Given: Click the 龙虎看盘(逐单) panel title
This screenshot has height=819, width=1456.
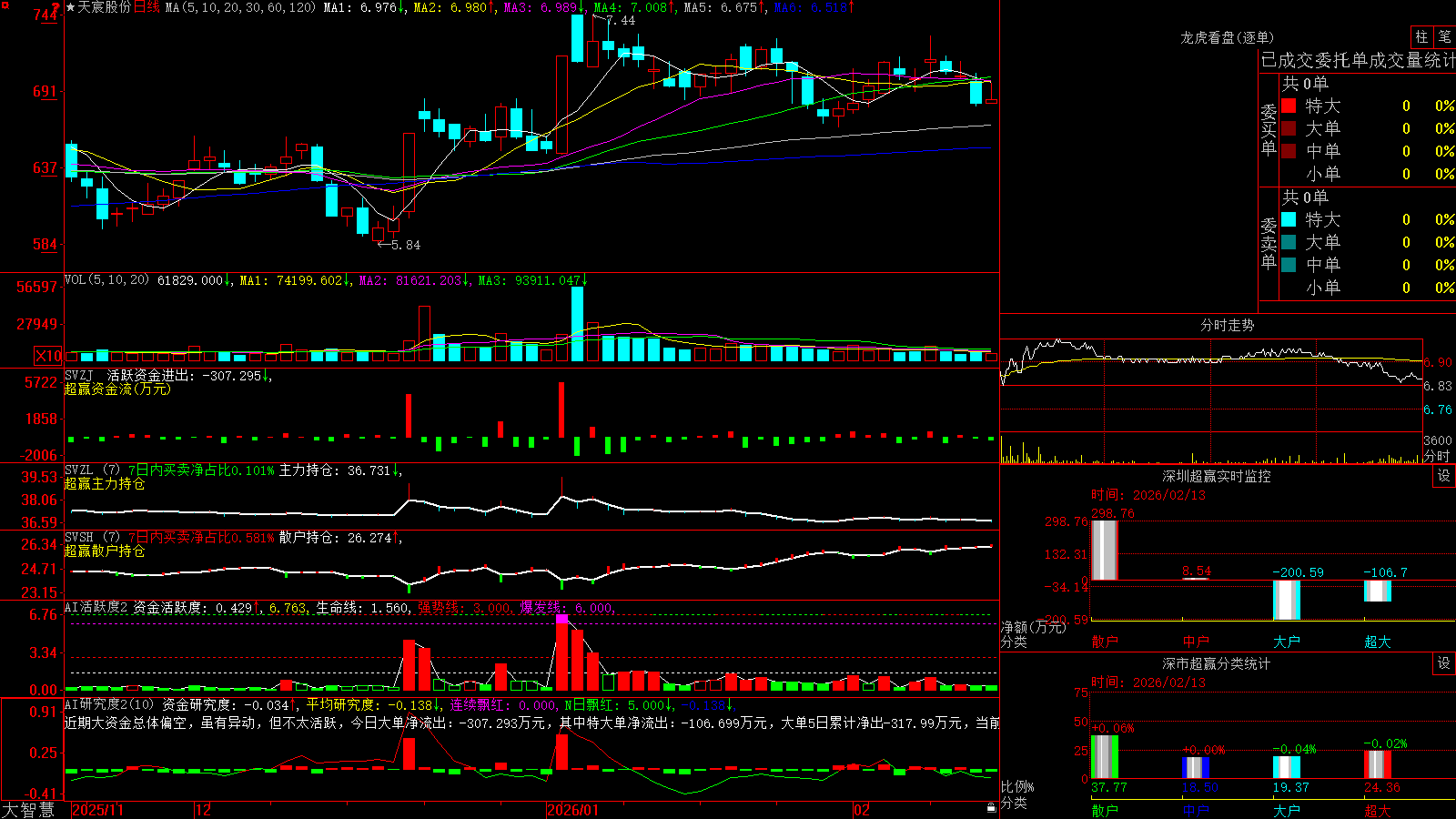Looking at the screenshot, I should coord(1227,37).
